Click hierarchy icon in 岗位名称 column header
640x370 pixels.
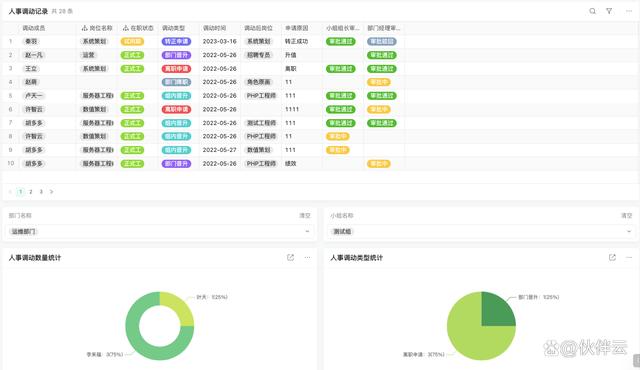point(84,28)
